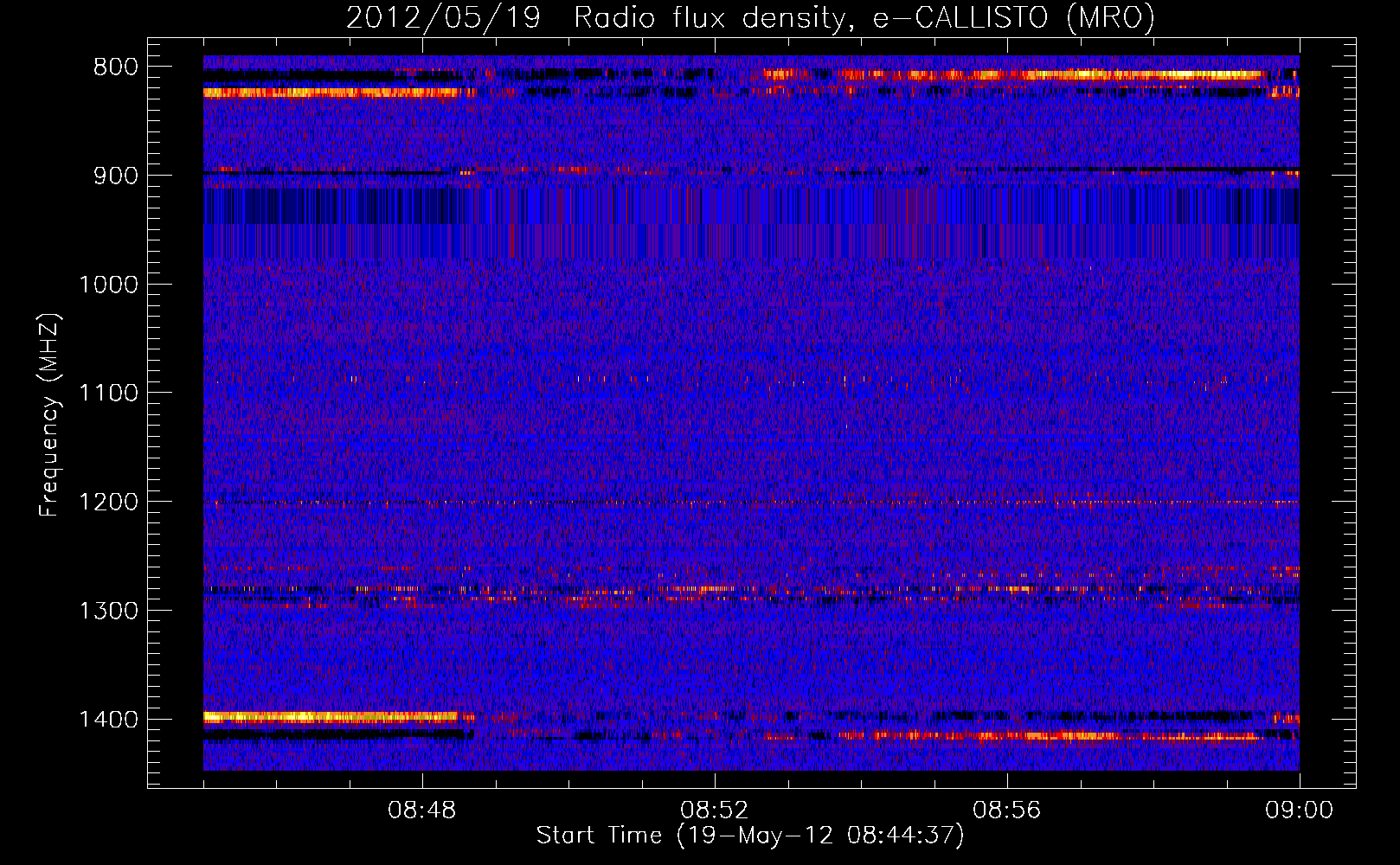Click the 1200 frequency tick label
Viewport: 1400px width, 865px height.
(x=109, y=503)
